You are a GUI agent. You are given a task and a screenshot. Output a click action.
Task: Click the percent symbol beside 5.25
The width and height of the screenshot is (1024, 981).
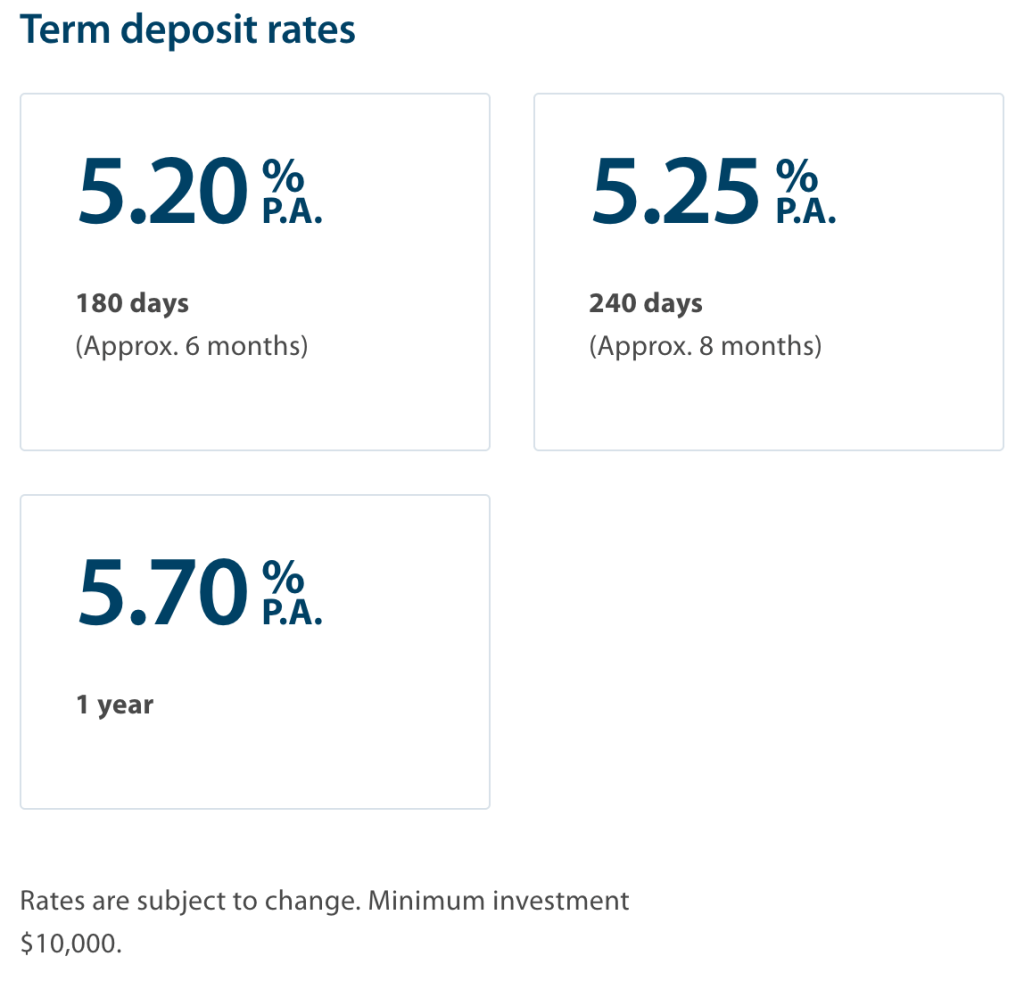point(796,176)
